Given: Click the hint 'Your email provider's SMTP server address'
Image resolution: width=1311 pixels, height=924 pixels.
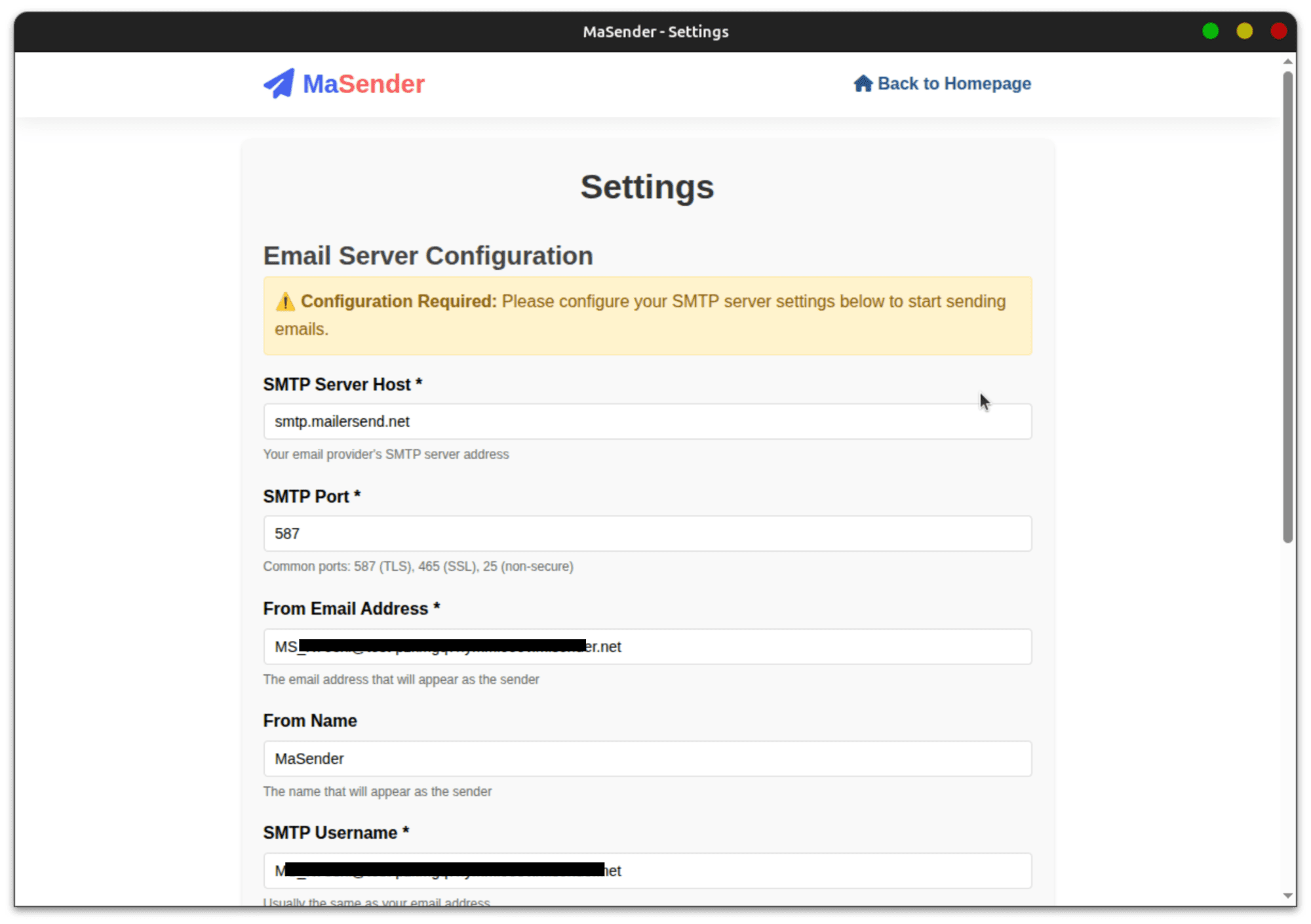Looking at the screenshot, I should [386, 454].
